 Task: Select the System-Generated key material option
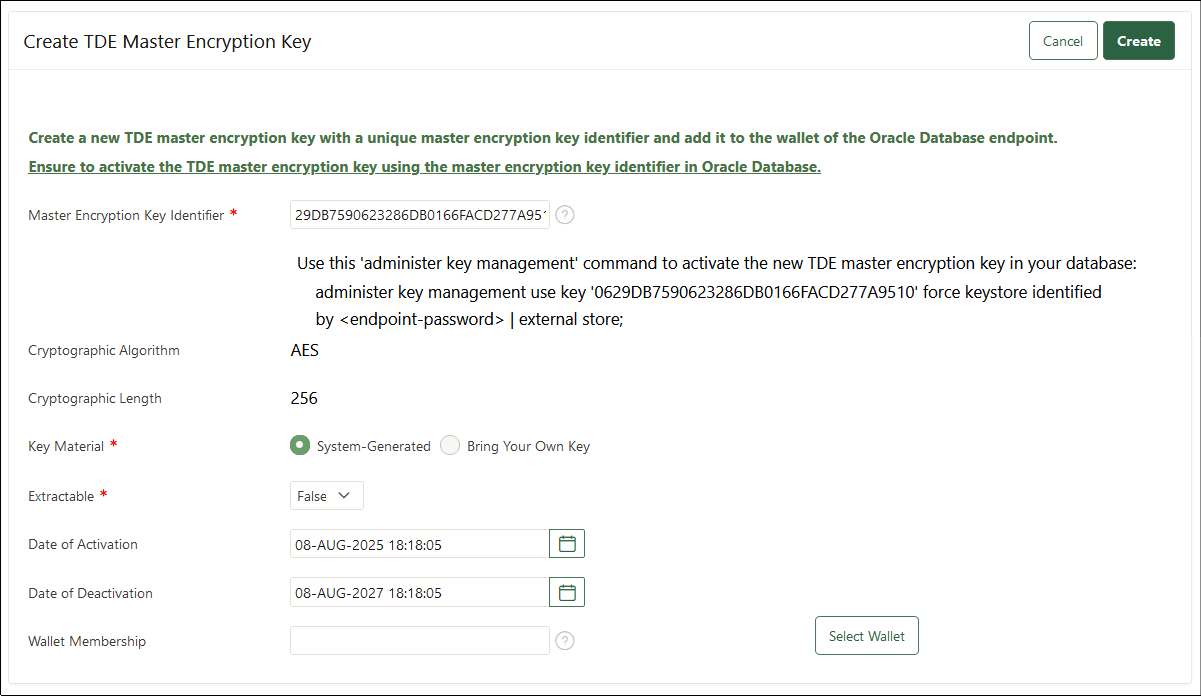[300, 445]
